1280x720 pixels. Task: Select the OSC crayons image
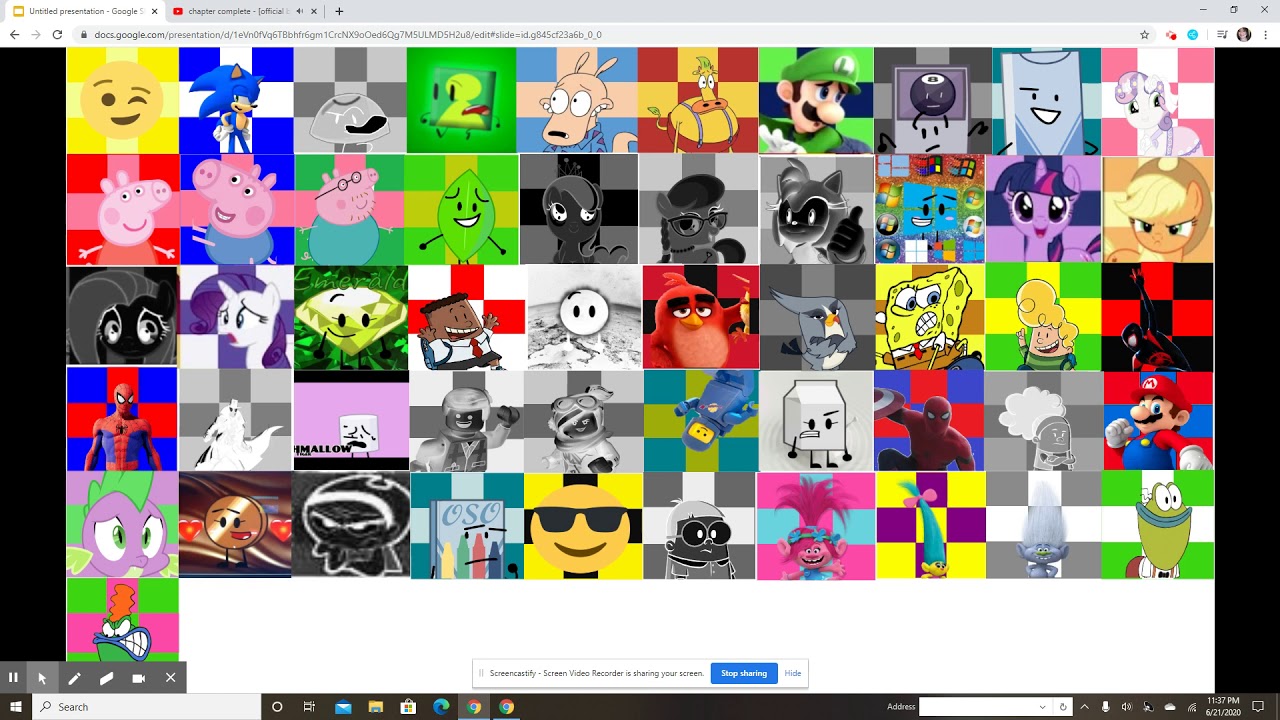pyautogui.click(x=467, y=526)
